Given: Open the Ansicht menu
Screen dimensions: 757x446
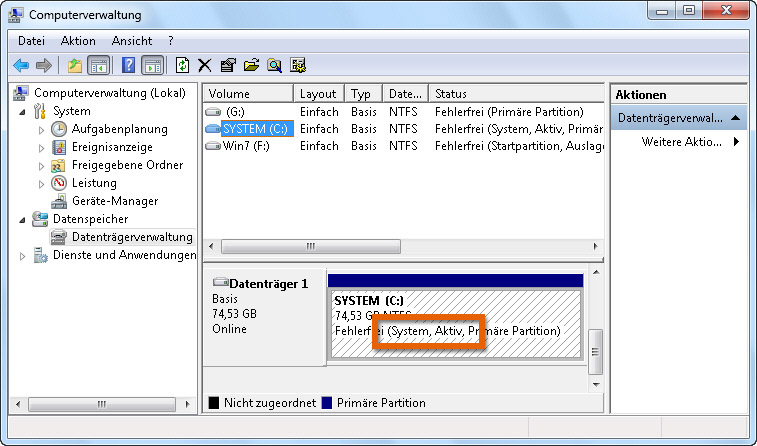Looking at the screenshot, I should 132,41.
